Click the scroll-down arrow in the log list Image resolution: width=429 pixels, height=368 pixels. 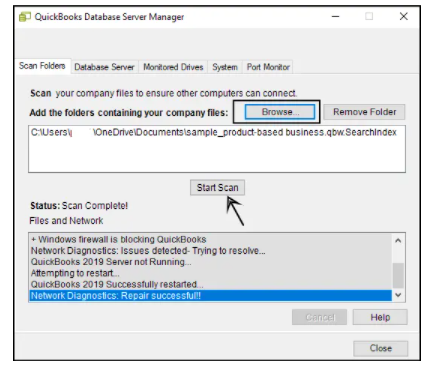[x=398, y=295]
